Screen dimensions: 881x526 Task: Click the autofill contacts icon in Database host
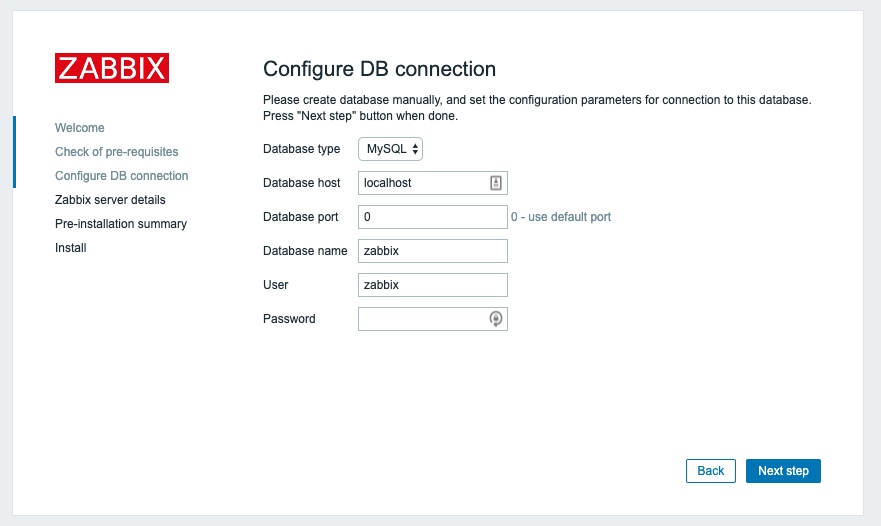tap(496, 183)
